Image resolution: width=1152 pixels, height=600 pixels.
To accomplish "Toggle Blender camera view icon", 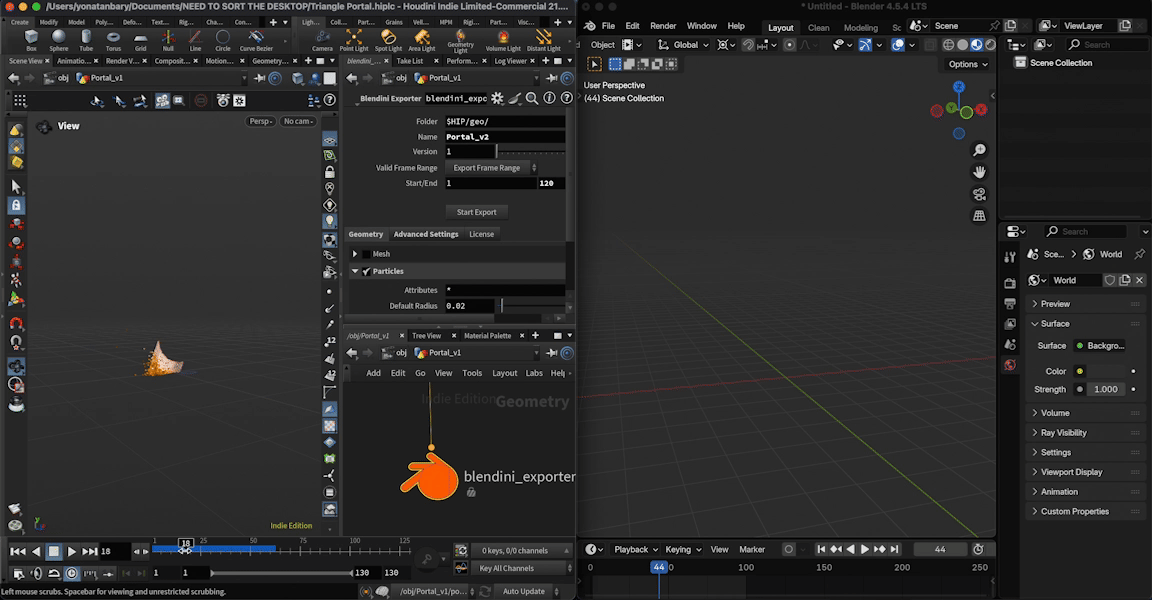I will (979, 194).
